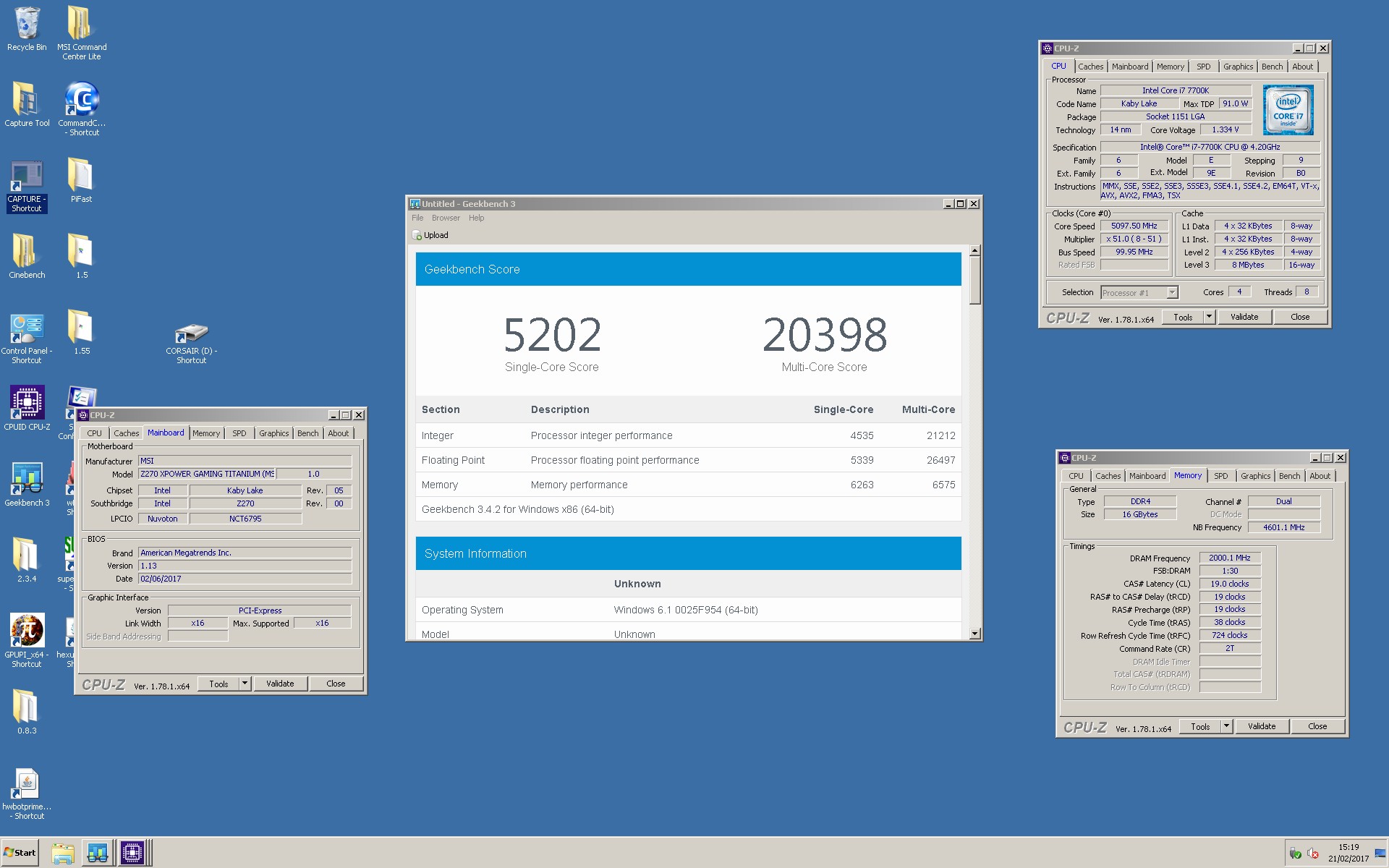1389x868 pixels.
Task: Open the Browser menu in Geekbench
Action: 446,218
